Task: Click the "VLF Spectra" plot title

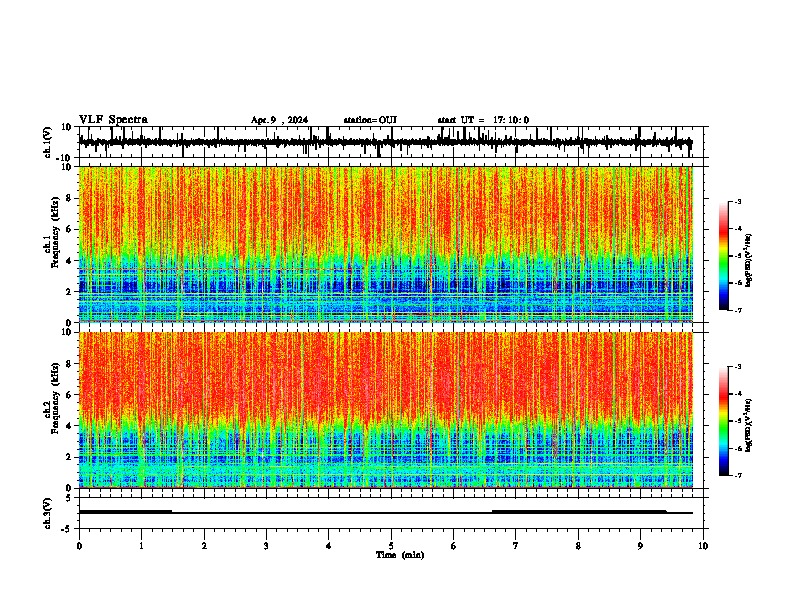Action: 113,120
